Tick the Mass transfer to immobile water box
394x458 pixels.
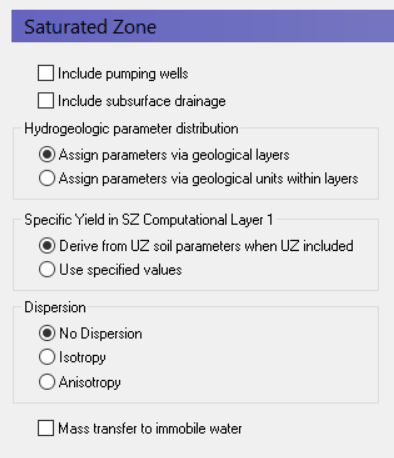click(x=46, y=428)
